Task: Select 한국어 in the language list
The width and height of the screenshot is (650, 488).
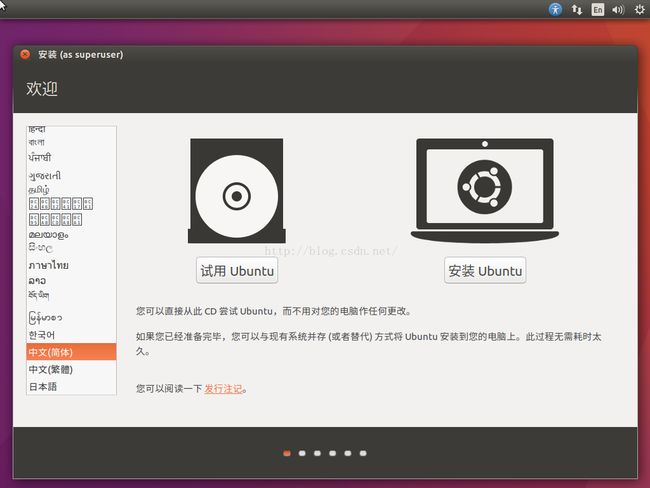Action: [x=71, y=335]
